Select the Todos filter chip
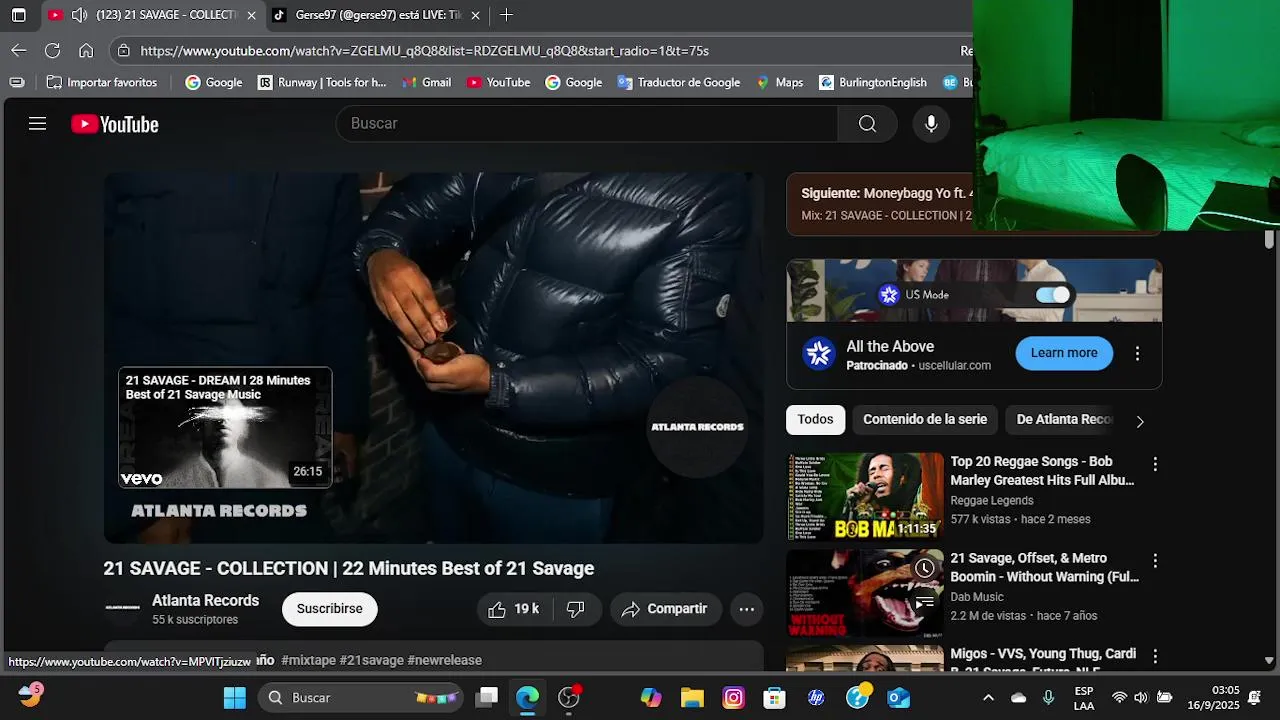 click(x=815, y=420)
